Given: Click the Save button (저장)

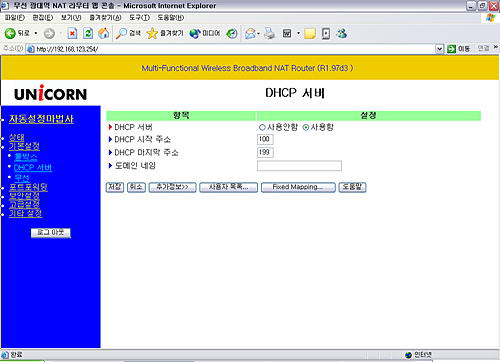Looking at the screenshot, I should click(x=115, y=187).
